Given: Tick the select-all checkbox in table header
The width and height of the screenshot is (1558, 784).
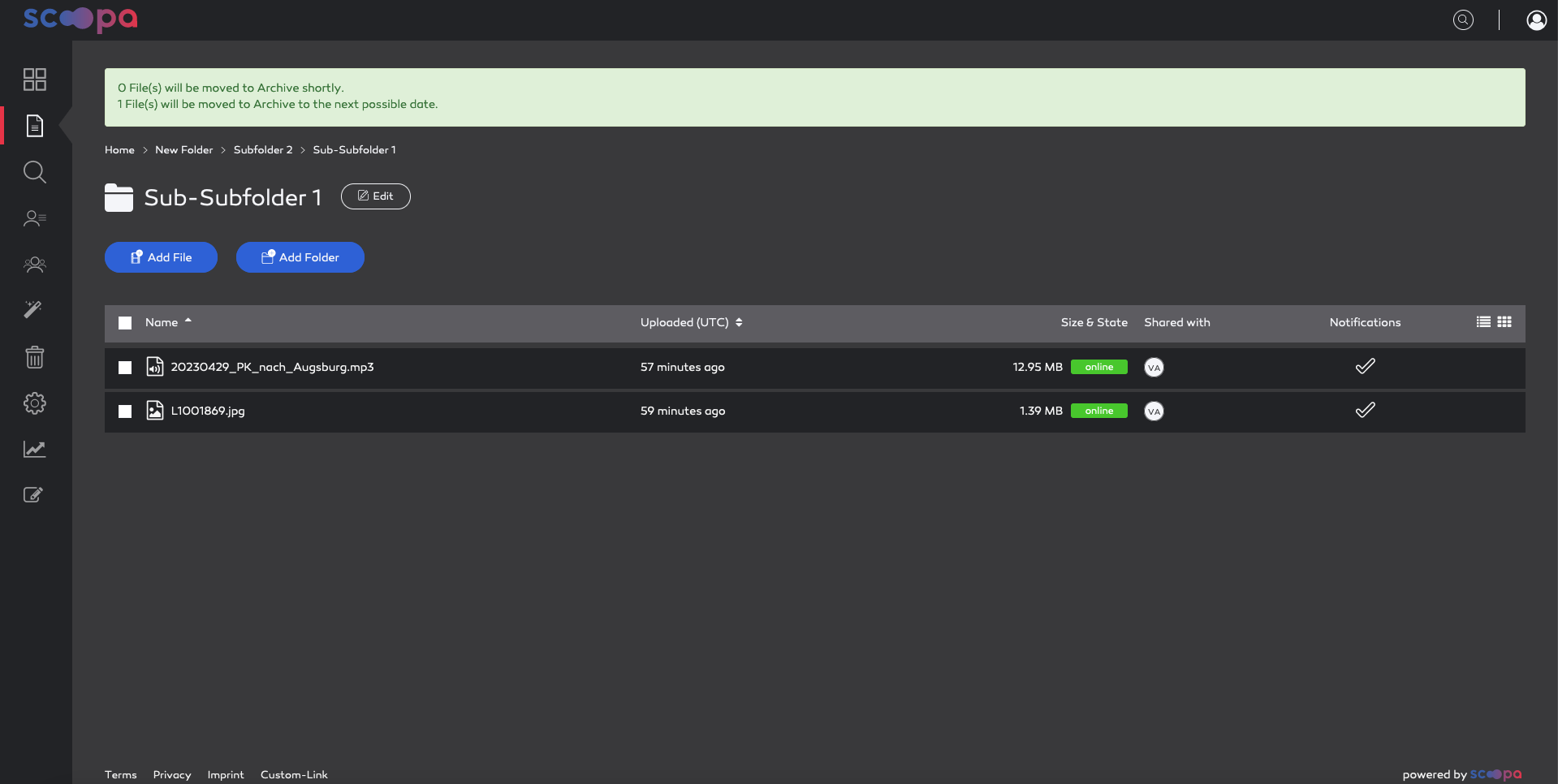Looking at the screenshot, I should click(125, 323).
